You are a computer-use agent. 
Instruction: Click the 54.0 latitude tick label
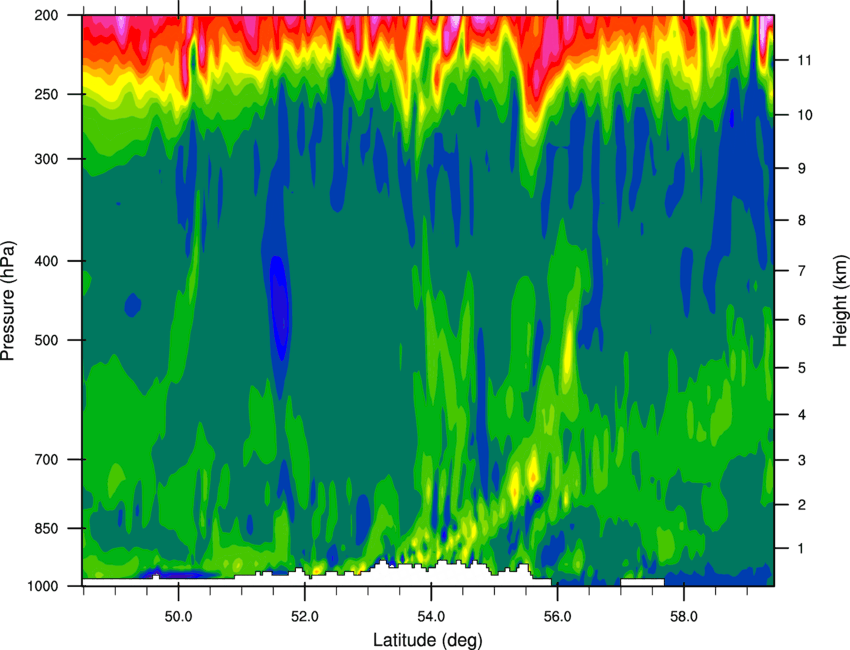(431, 617)
